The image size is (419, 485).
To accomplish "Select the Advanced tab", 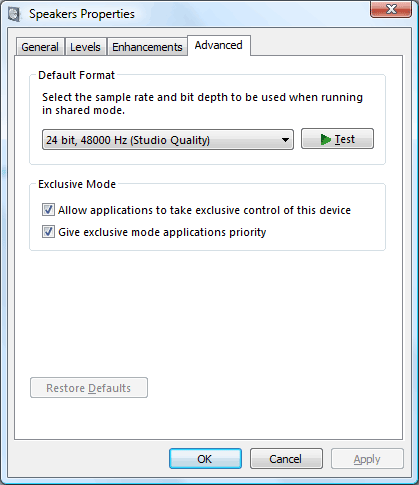I will (219, 45).
